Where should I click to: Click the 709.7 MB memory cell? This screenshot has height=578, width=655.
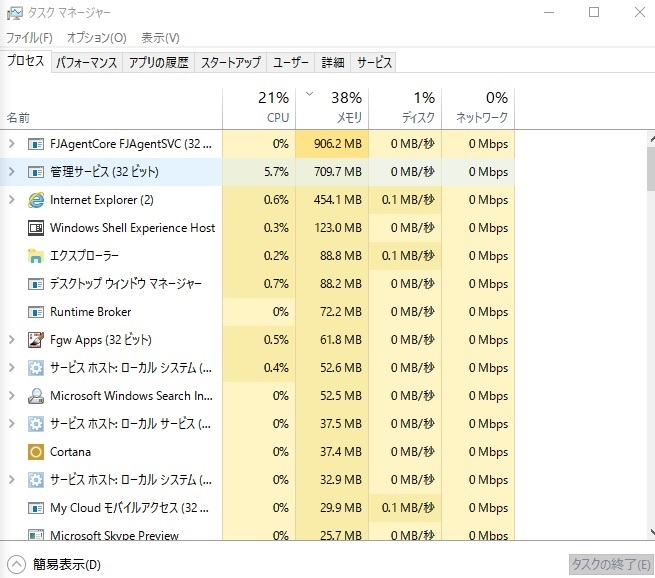(332, 172)
